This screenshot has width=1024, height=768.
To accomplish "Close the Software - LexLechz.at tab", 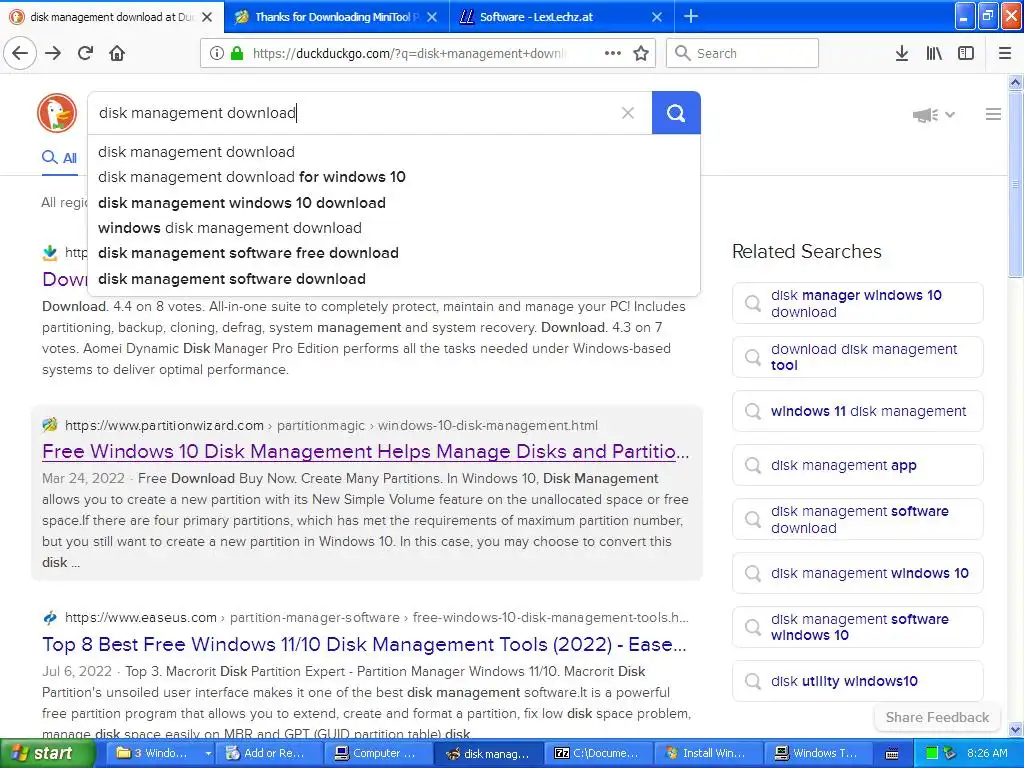I will pyautogui.click(x=657, y=17).
